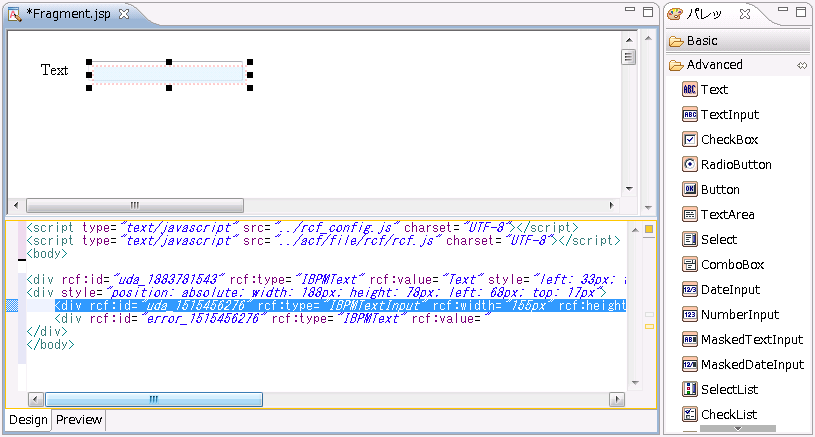The width and height of the screenshot is (815, 437).
Task: Pick the Button widget in palette
Action: click(719, 190)
